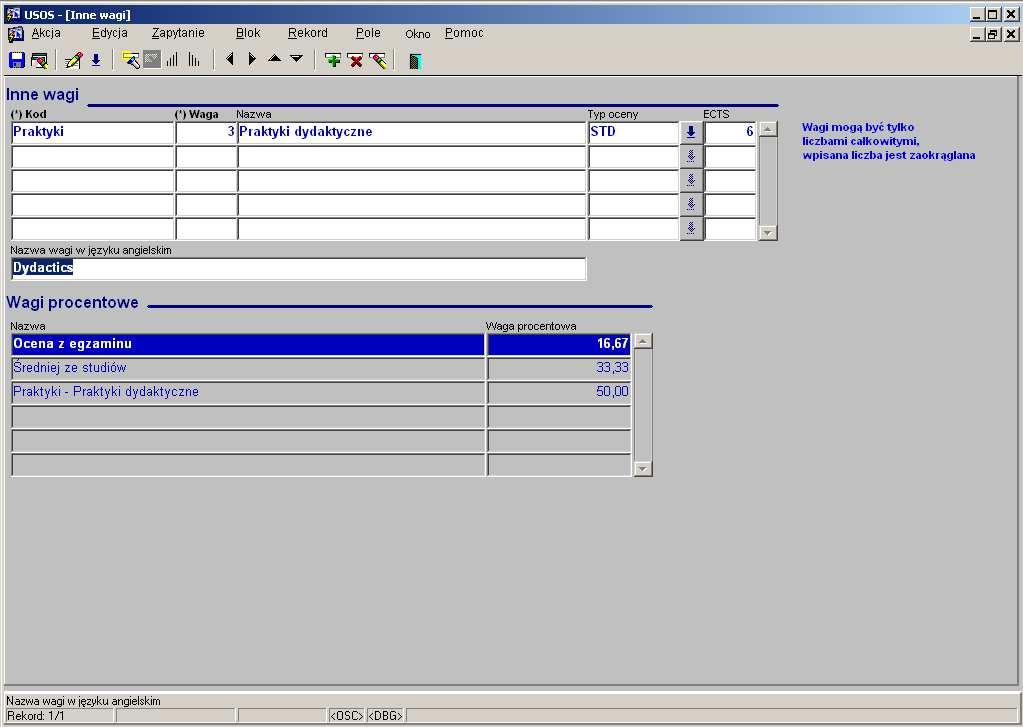This screenshot has height=727, width=1023.
Task: Open the Pole menu
Action: point(368,33)
